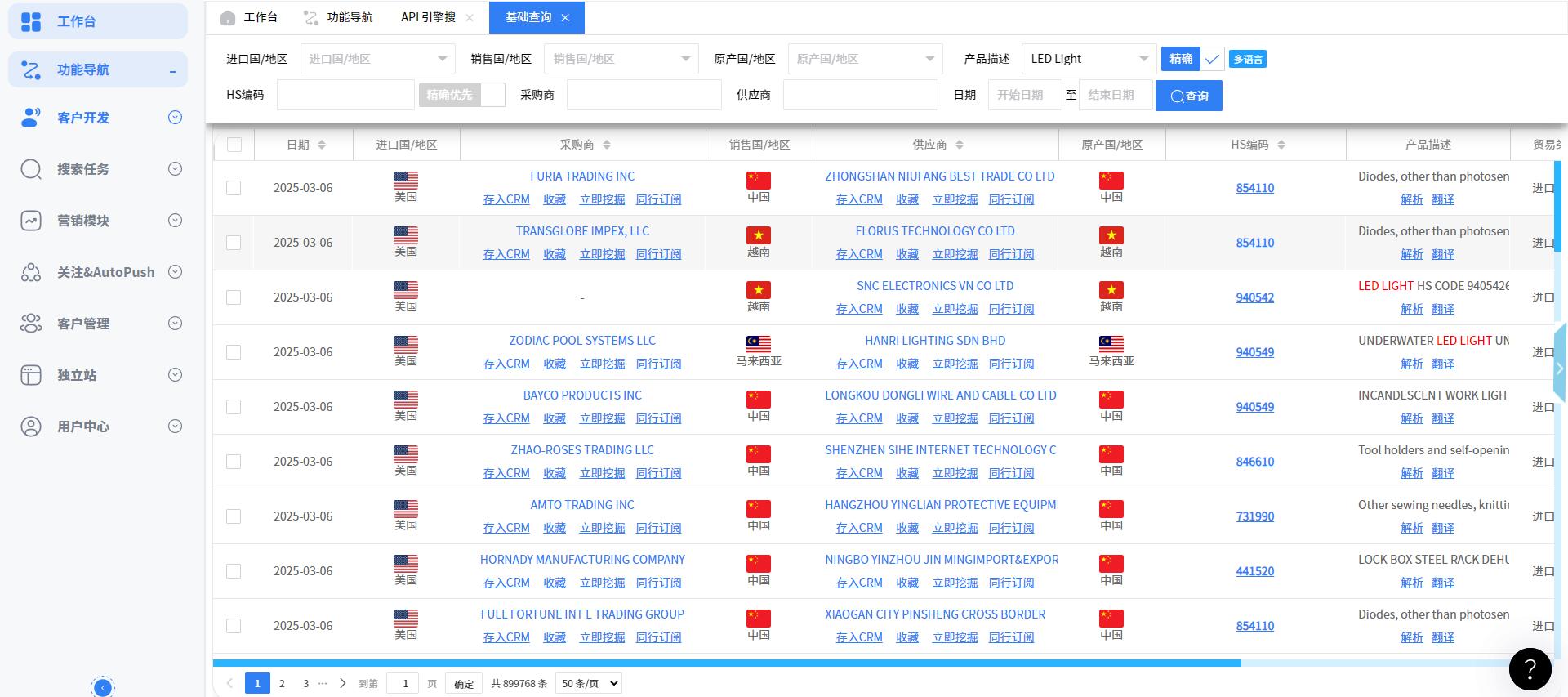Open the FURIA TRADING INC buyer link
Screen dimensions: 1568x697
click(582, 176)
